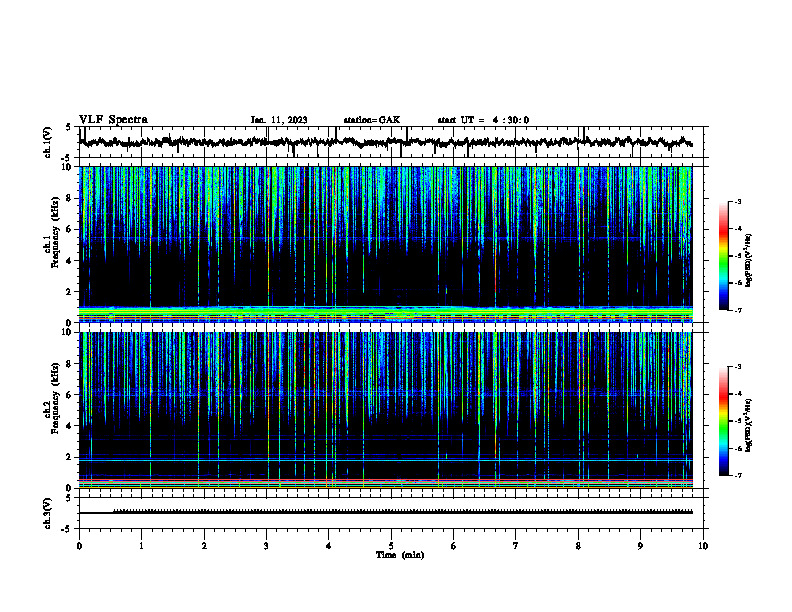Click the Time (min) axis label

tap(400, 555)
